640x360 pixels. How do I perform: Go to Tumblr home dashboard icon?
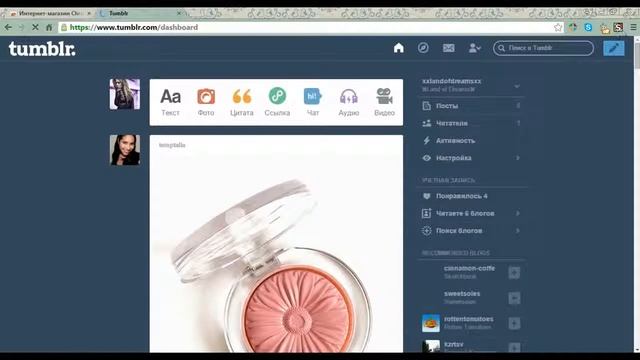[399, 48]
